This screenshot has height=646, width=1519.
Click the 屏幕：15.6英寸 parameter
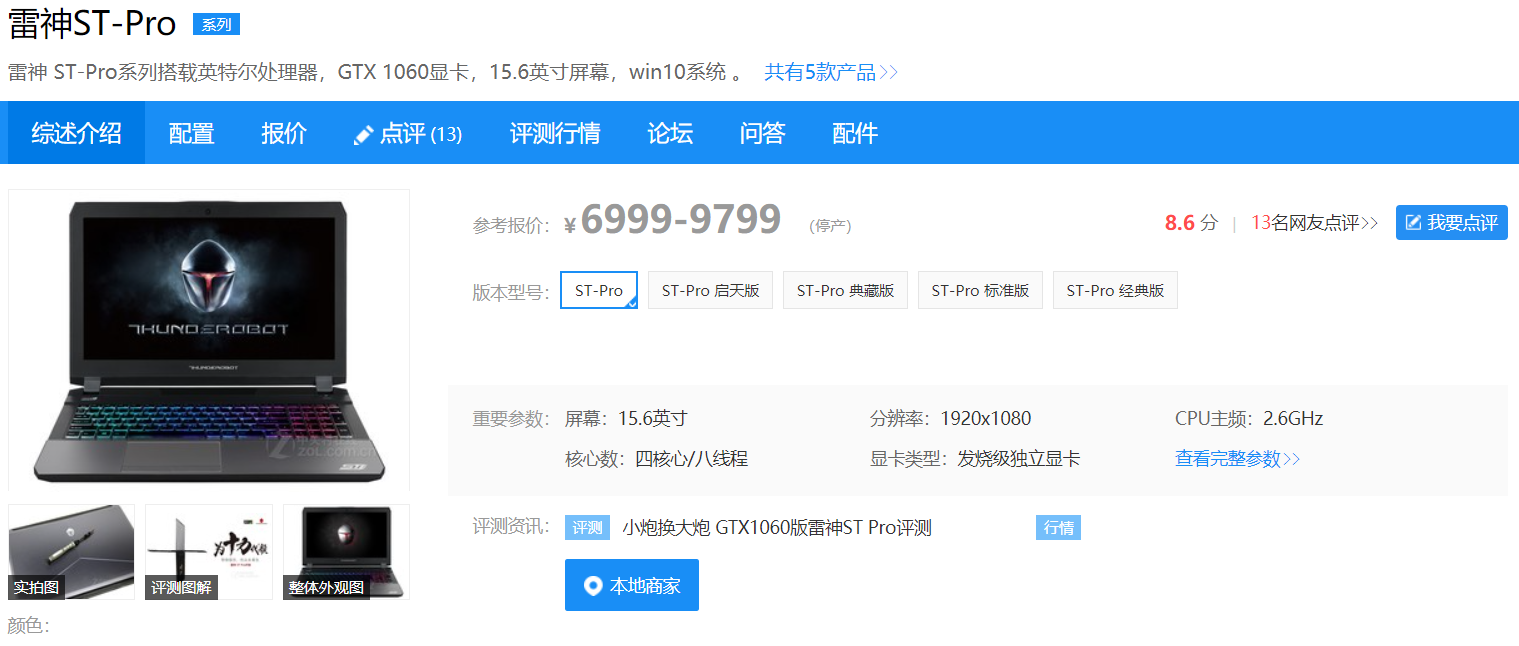tap(626, 419)
